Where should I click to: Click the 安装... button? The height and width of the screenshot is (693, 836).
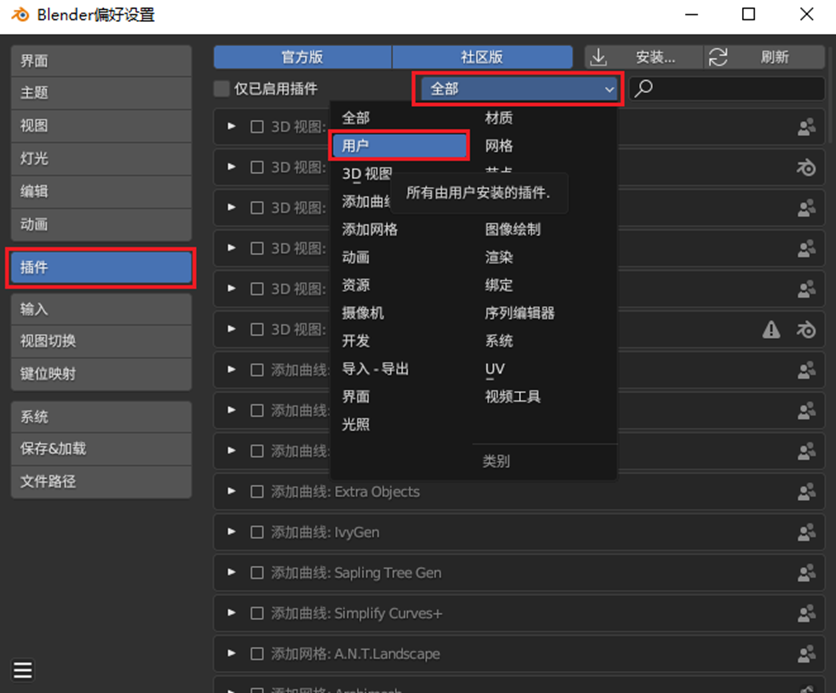pyautogui.click(x=644, y=57)
